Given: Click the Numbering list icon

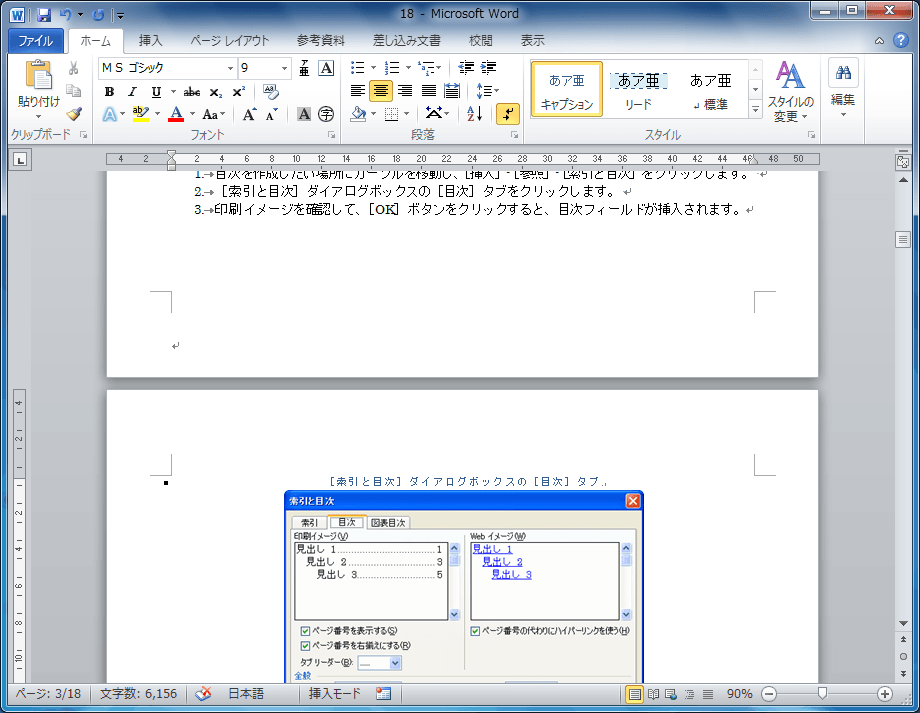Looking at the screenshot, I should 392,68.
